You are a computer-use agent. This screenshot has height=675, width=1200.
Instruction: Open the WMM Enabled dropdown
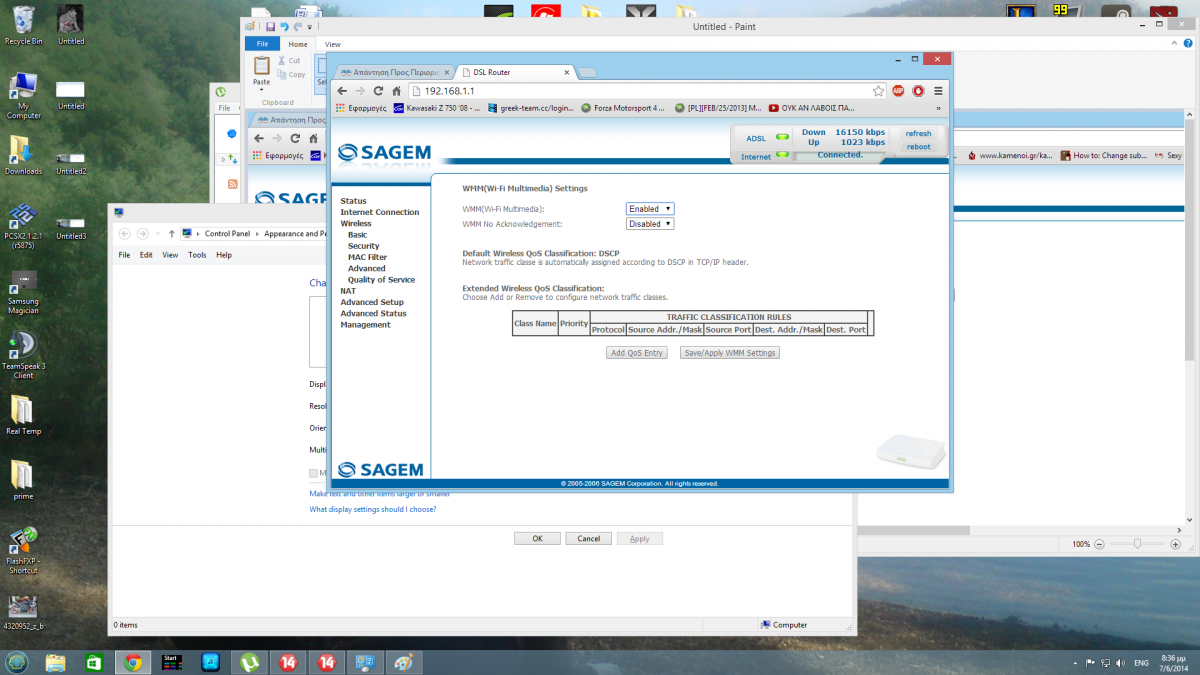650,209
